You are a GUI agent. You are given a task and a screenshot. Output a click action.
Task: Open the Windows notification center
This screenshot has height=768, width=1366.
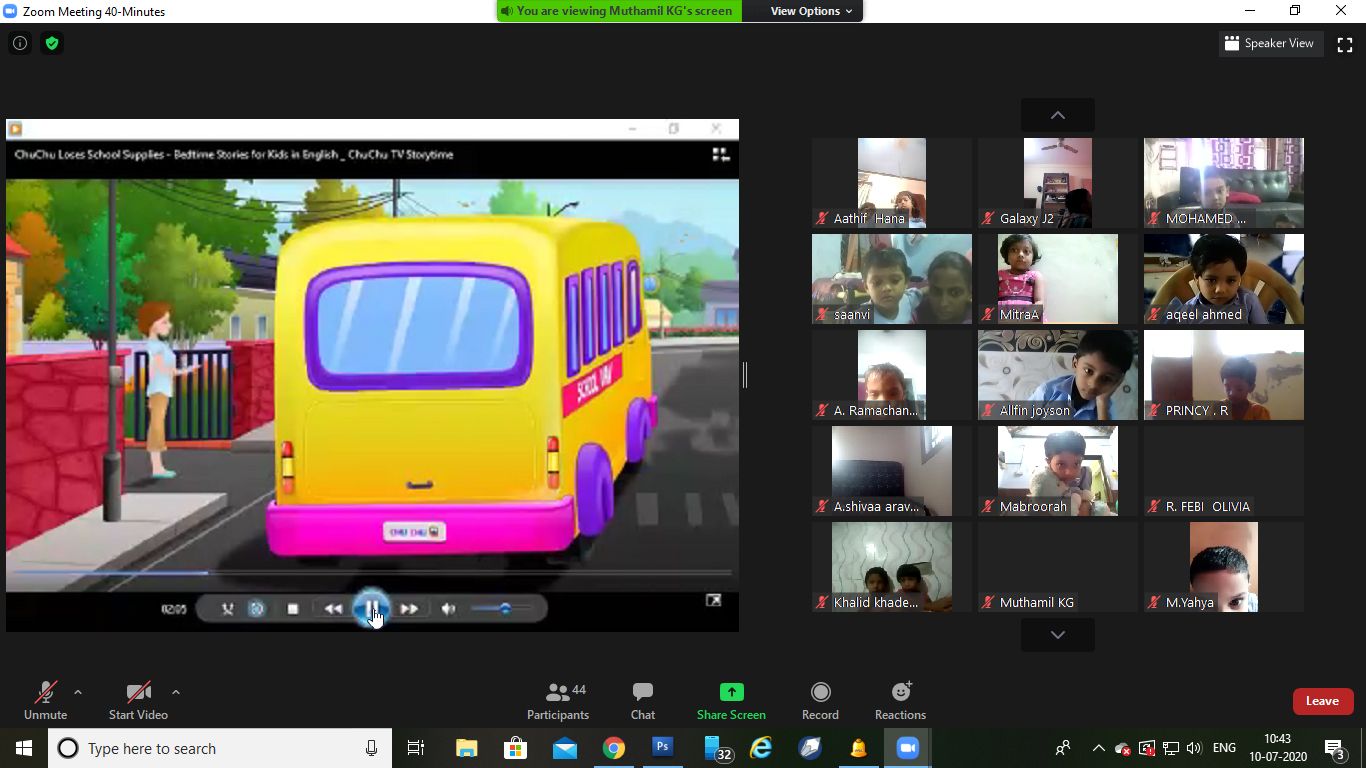pyautogui.click(x=1334, y=748)
